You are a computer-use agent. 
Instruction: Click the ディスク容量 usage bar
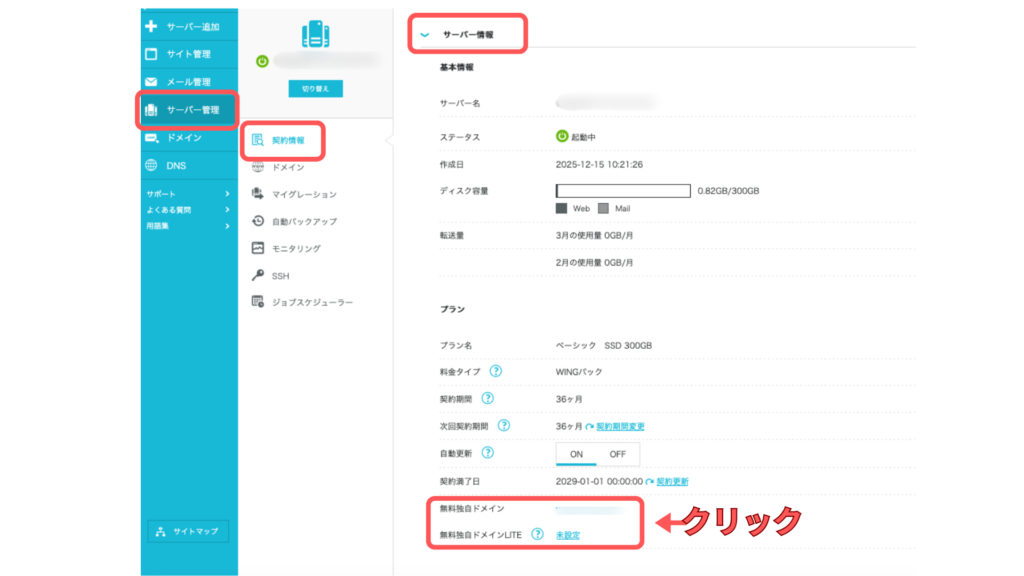(x=623, y=190)
